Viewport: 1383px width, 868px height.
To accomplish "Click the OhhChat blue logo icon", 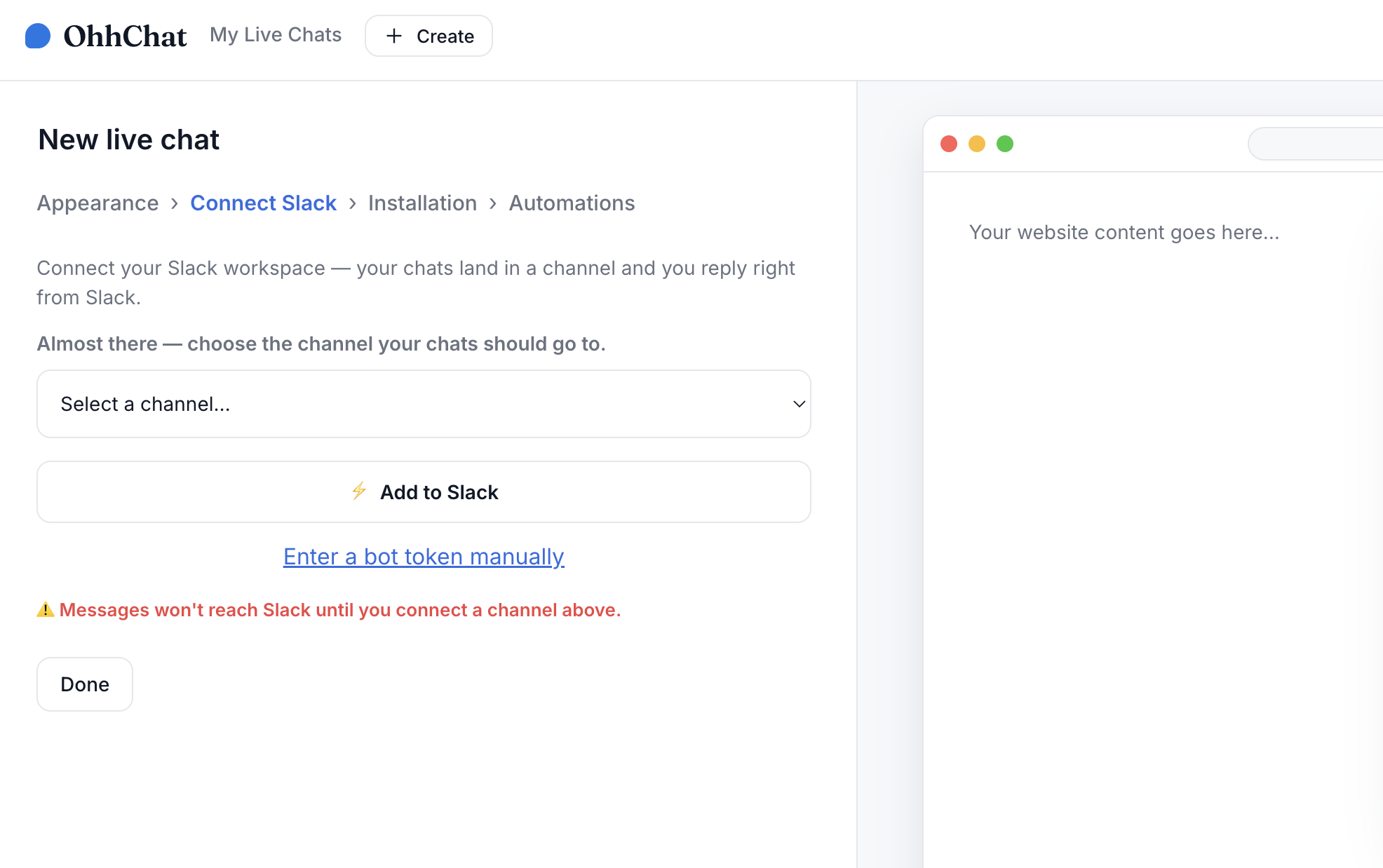I will coord(38,36).
